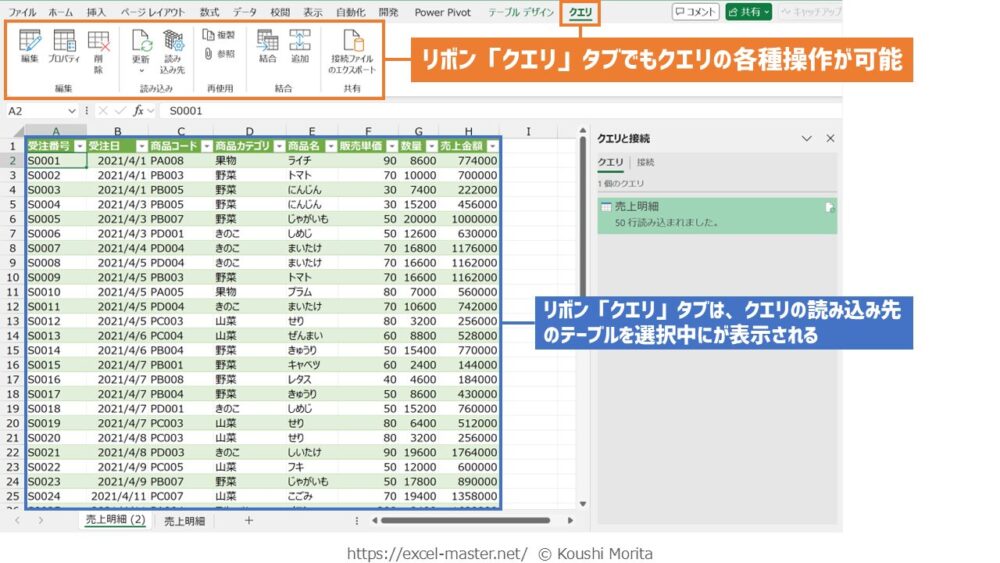Click the 削除 (Delete) query icon
Screen dimensions: 1000x563
tap(98, 46)
